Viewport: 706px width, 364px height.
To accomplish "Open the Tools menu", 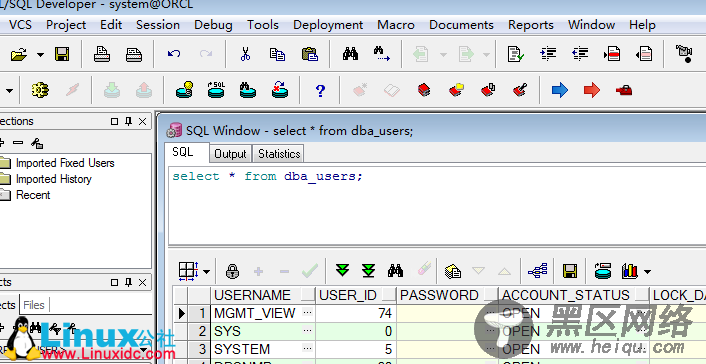I will pos(263,25).
